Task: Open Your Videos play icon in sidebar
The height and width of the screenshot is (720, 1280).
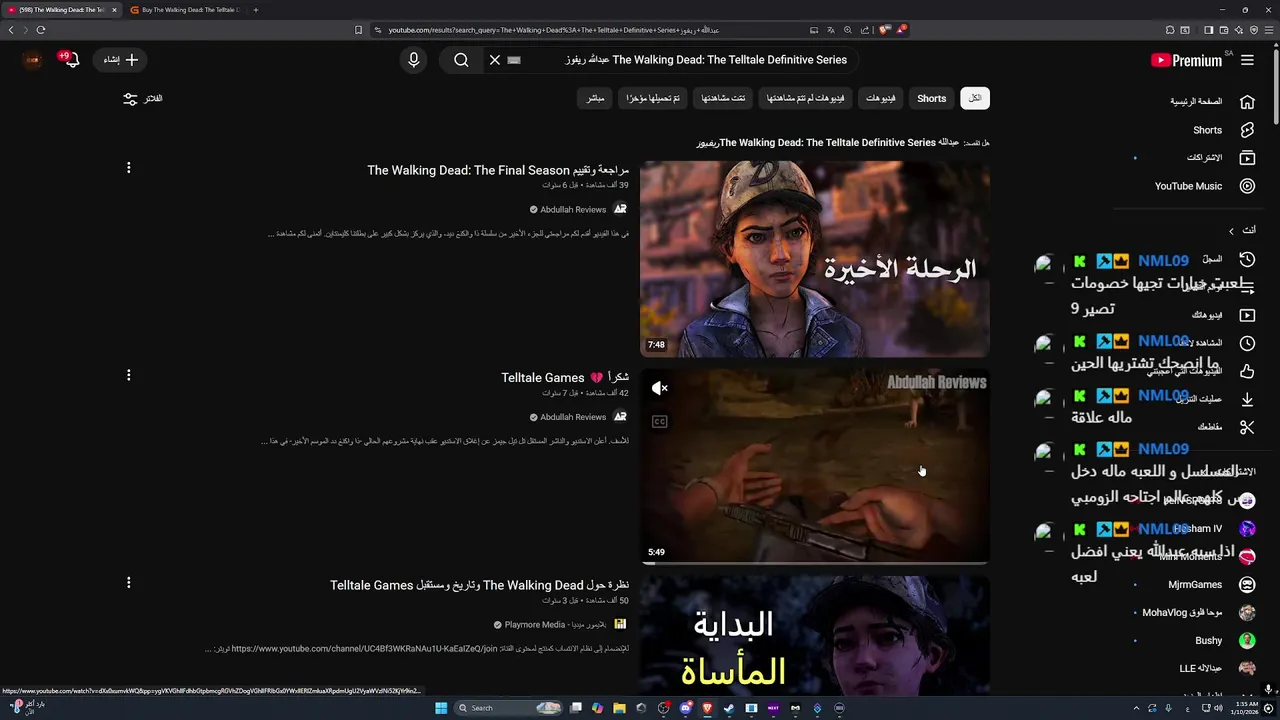Action: tap(1247, 315)
